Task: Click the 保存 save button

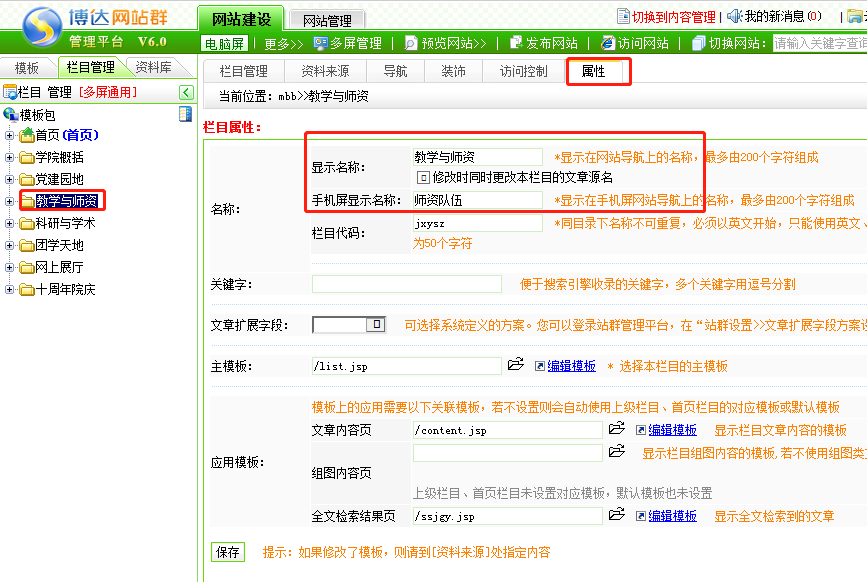Action: [x=227, y=552]
